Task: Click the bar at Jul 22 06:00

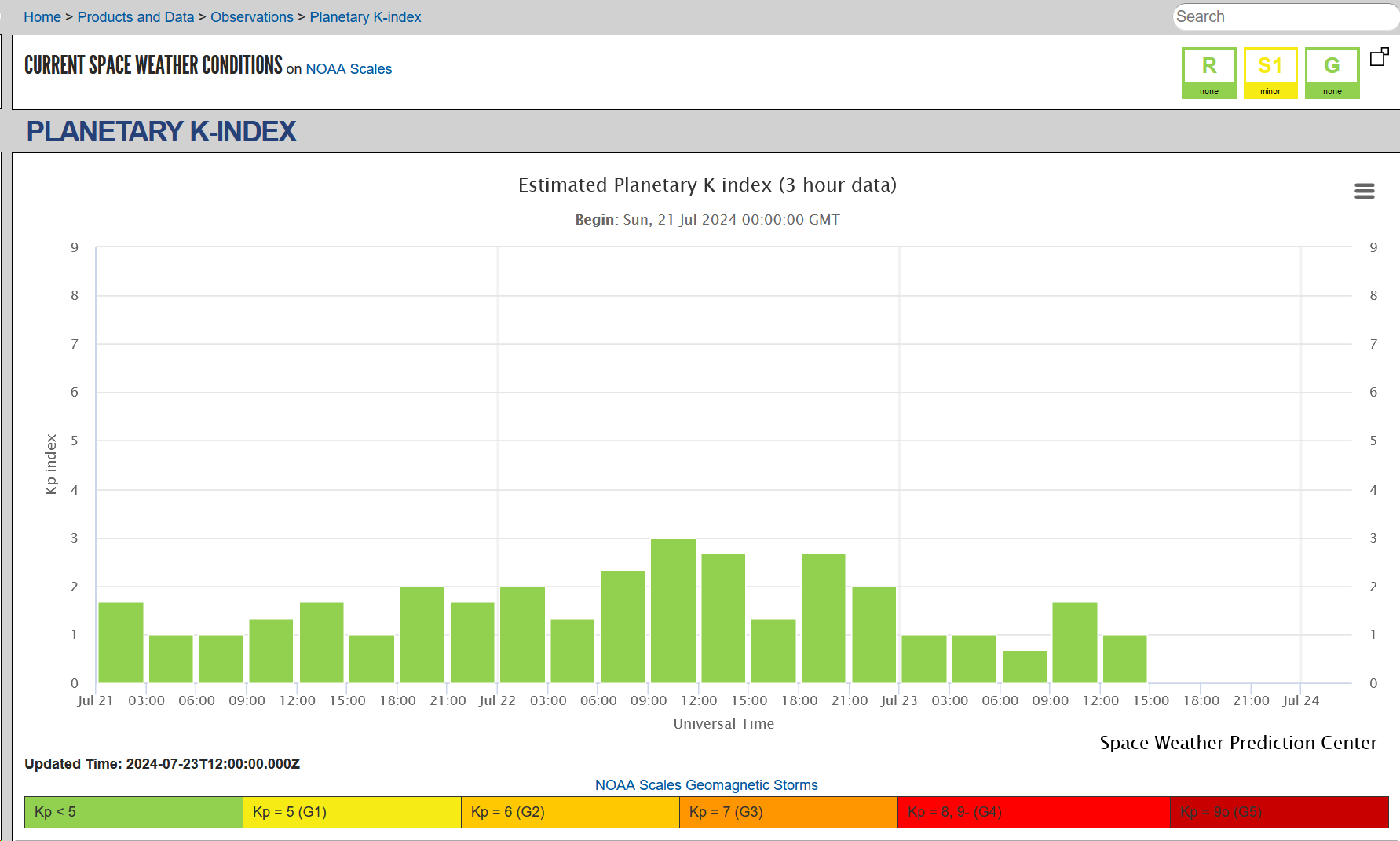Action: pos(623,627)
